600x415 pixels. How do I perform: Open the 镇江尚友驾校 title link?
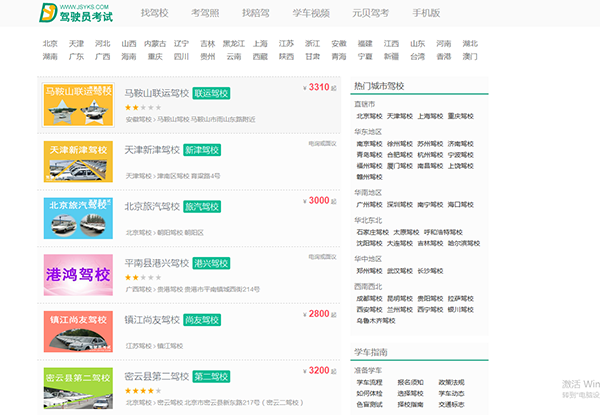(152, 320)
